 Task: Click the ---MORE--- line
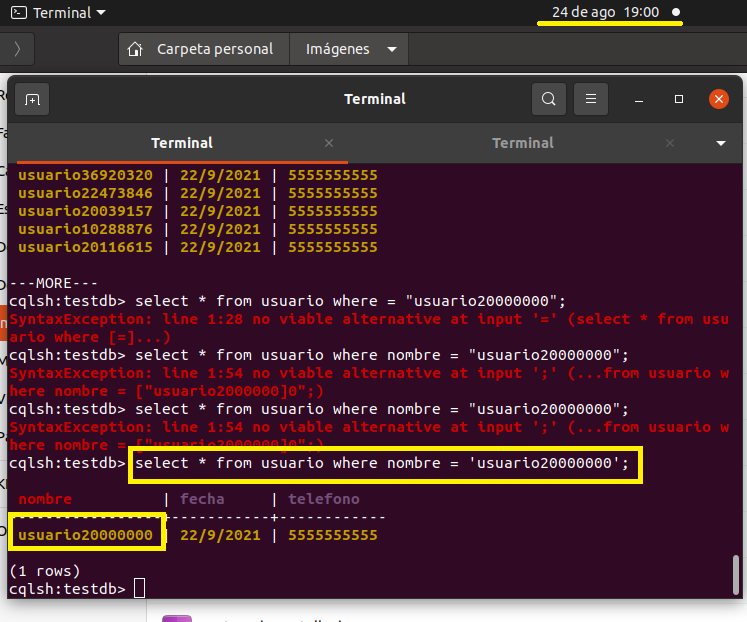coord(53,283)
